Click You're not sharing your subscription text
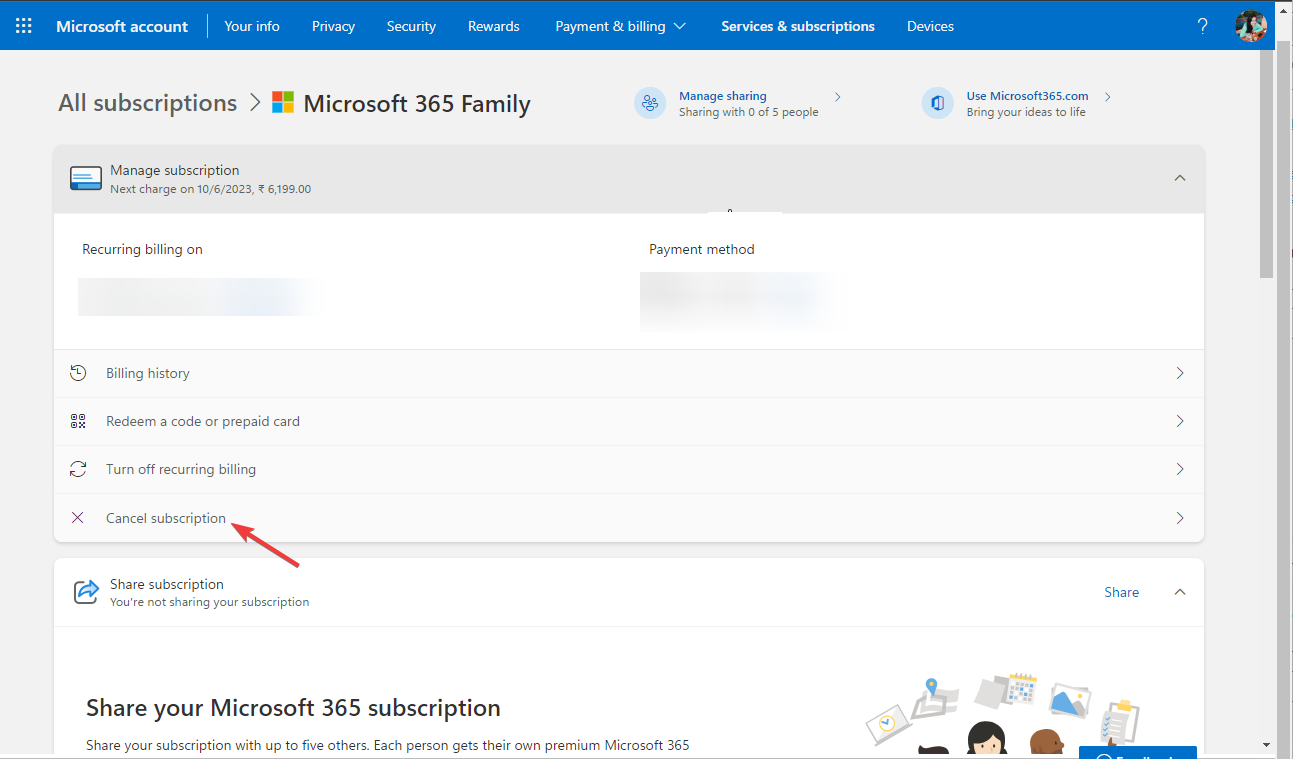The width and height of the screenshot is (1293, 759). point(210,602)
